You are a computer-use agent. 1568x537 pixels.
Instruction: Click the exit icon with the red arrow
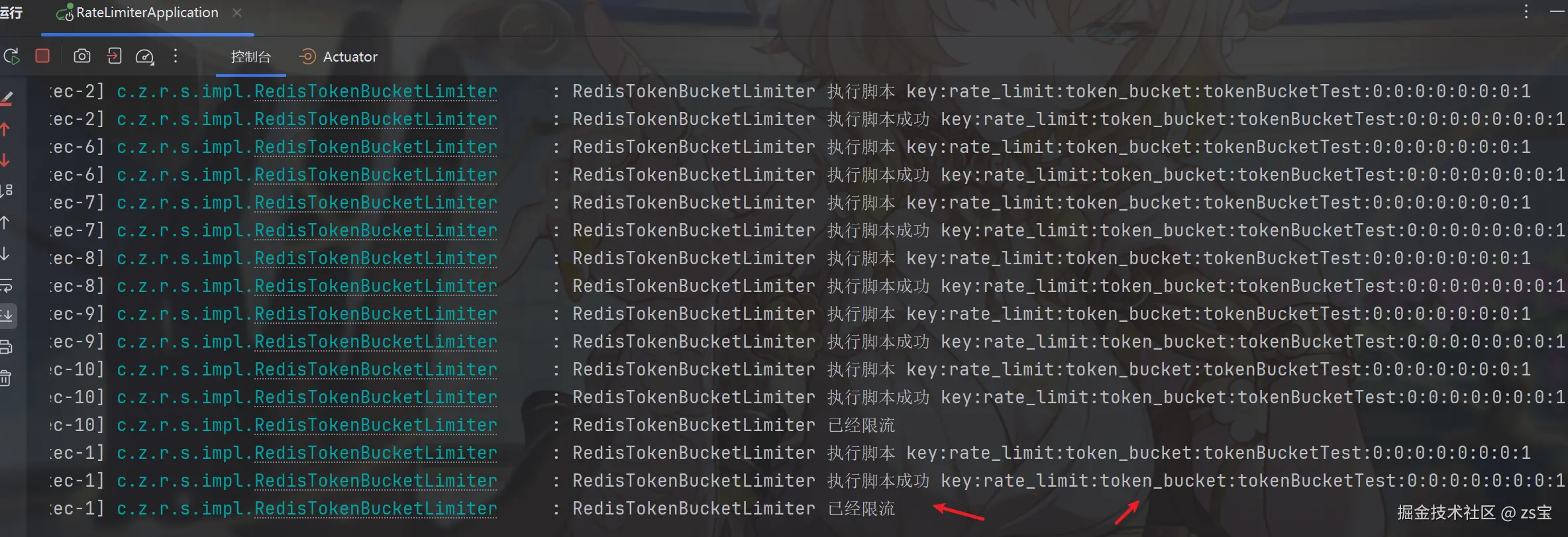114,56
